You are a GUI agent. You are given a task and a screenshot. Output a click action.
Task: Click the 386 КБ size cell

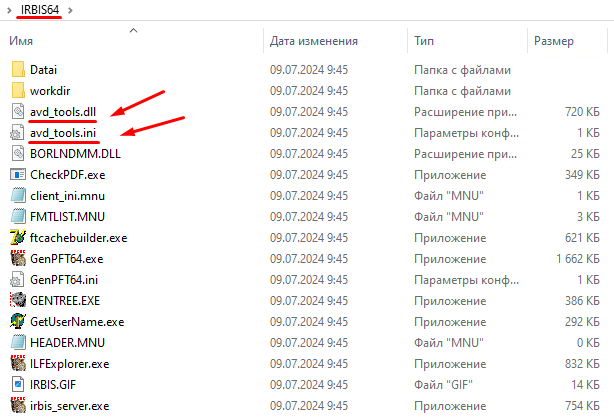pyautogui.click(x=582, y=301)
